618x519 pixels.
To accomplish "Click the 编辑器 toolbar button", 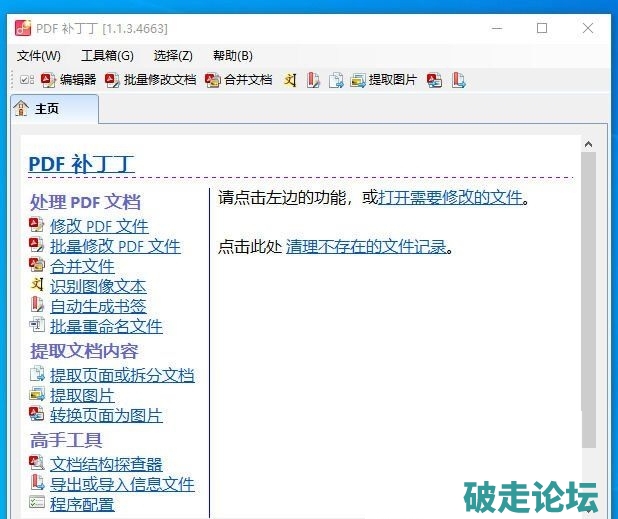I will pyautogui.click(x=68, y=80).
